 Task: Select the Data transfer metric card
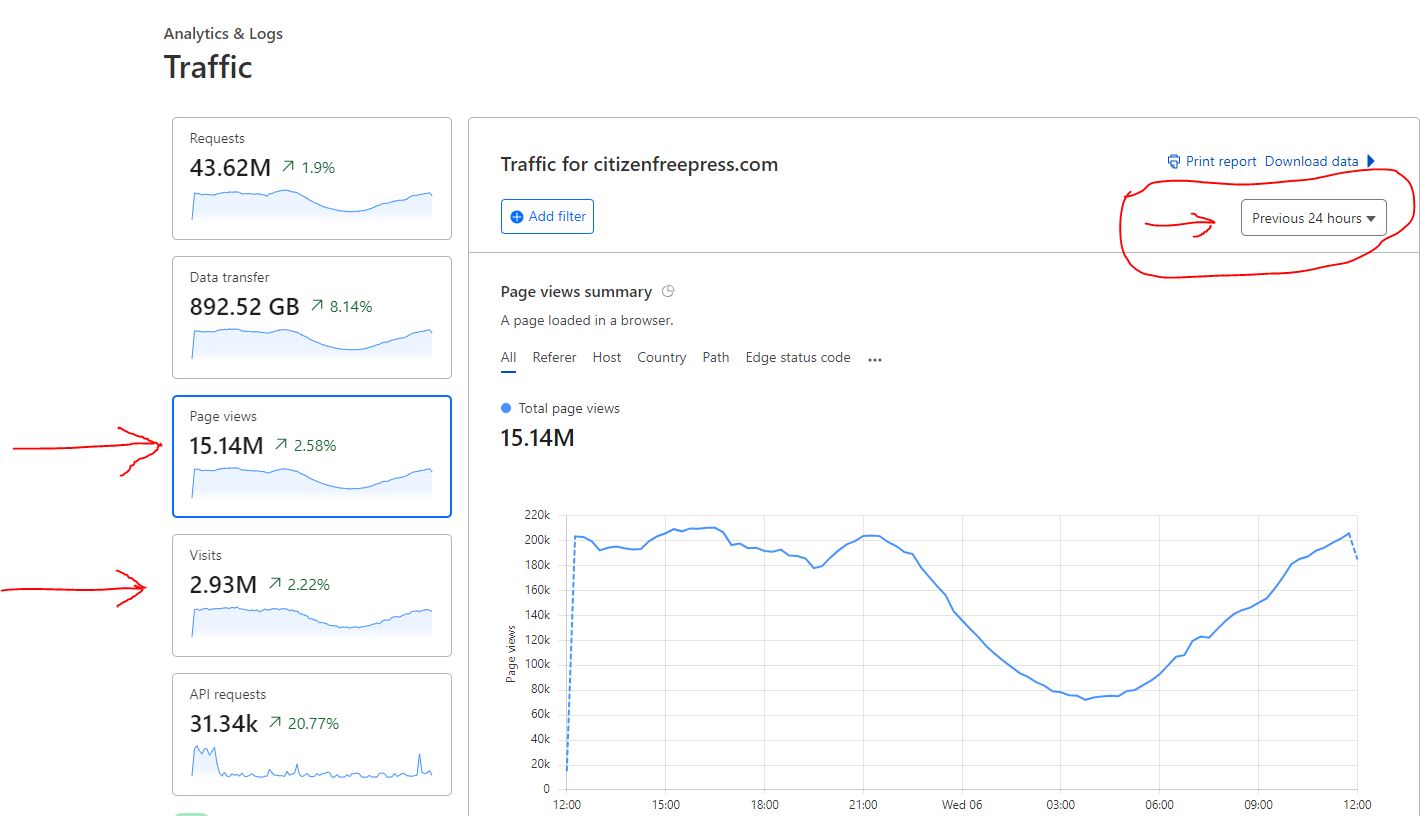[x=311, y=317]
